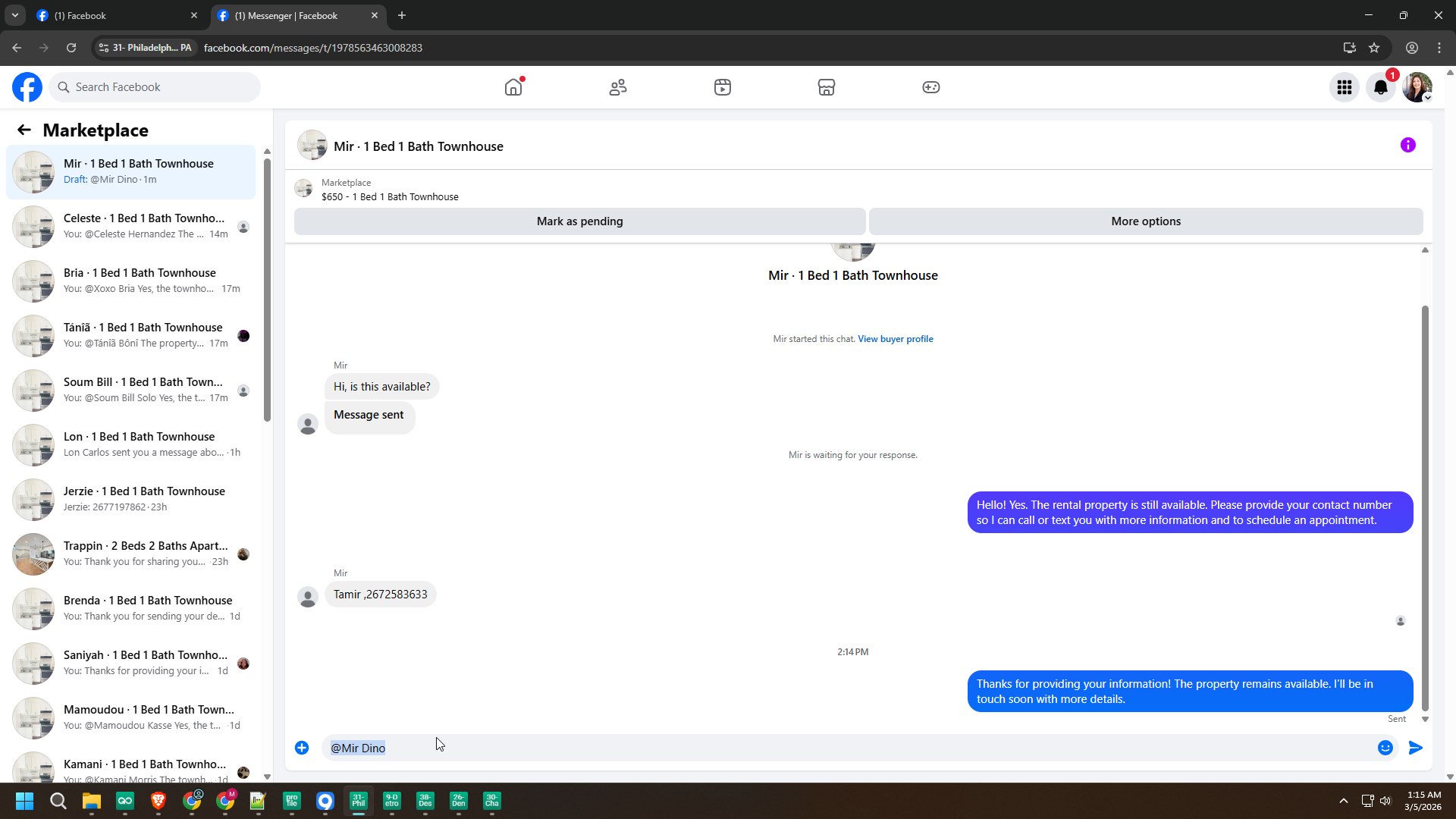Image resolution: width=1456 pixels, height=819 pixels.
Task: Go to Facebook Home feed icon
Action: [x=513, y=87]
